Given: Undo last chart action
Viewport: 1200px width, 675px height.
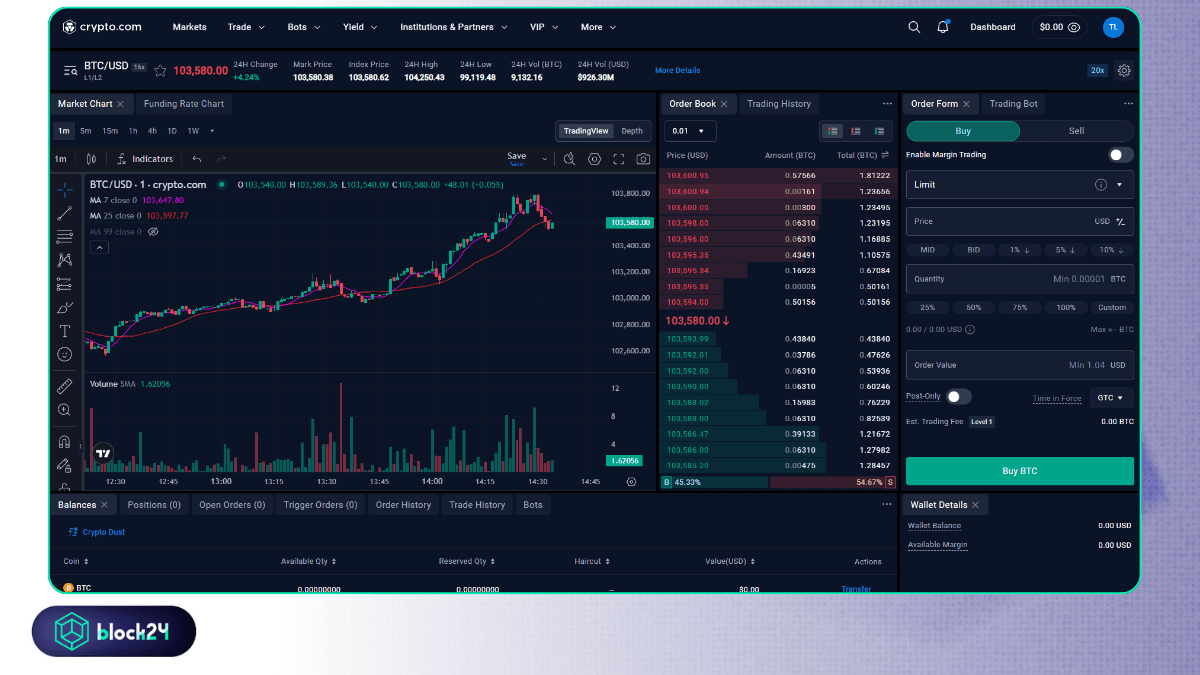Looking at the screenshot, I should pos(197,159).
